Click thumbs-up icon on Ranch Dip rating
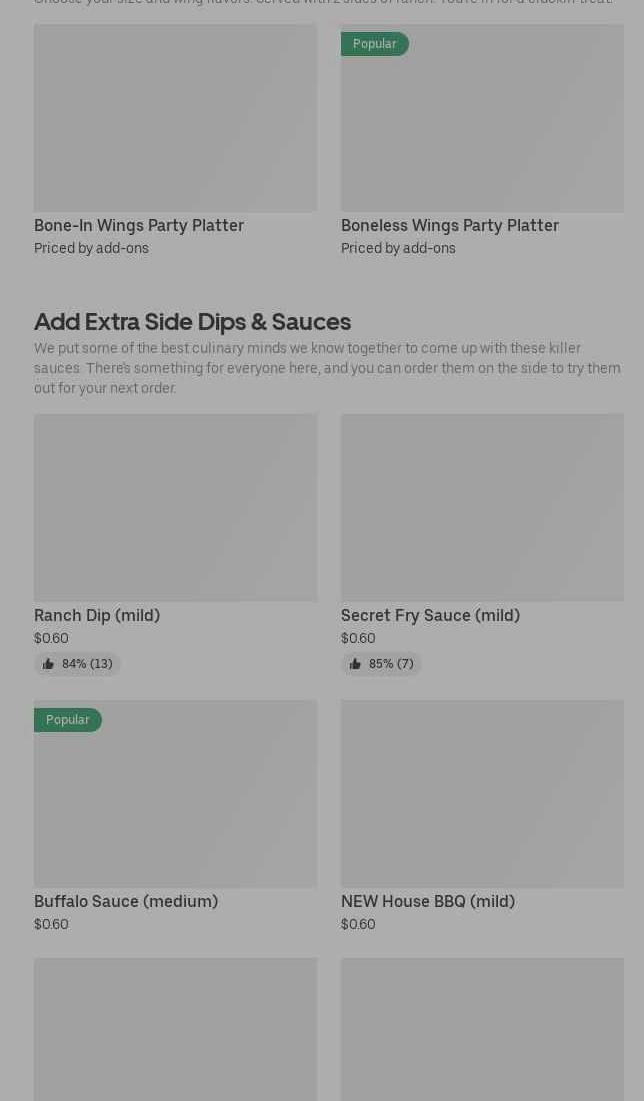The width and height of the screenshot is (644, 1101). pos(48,664)
